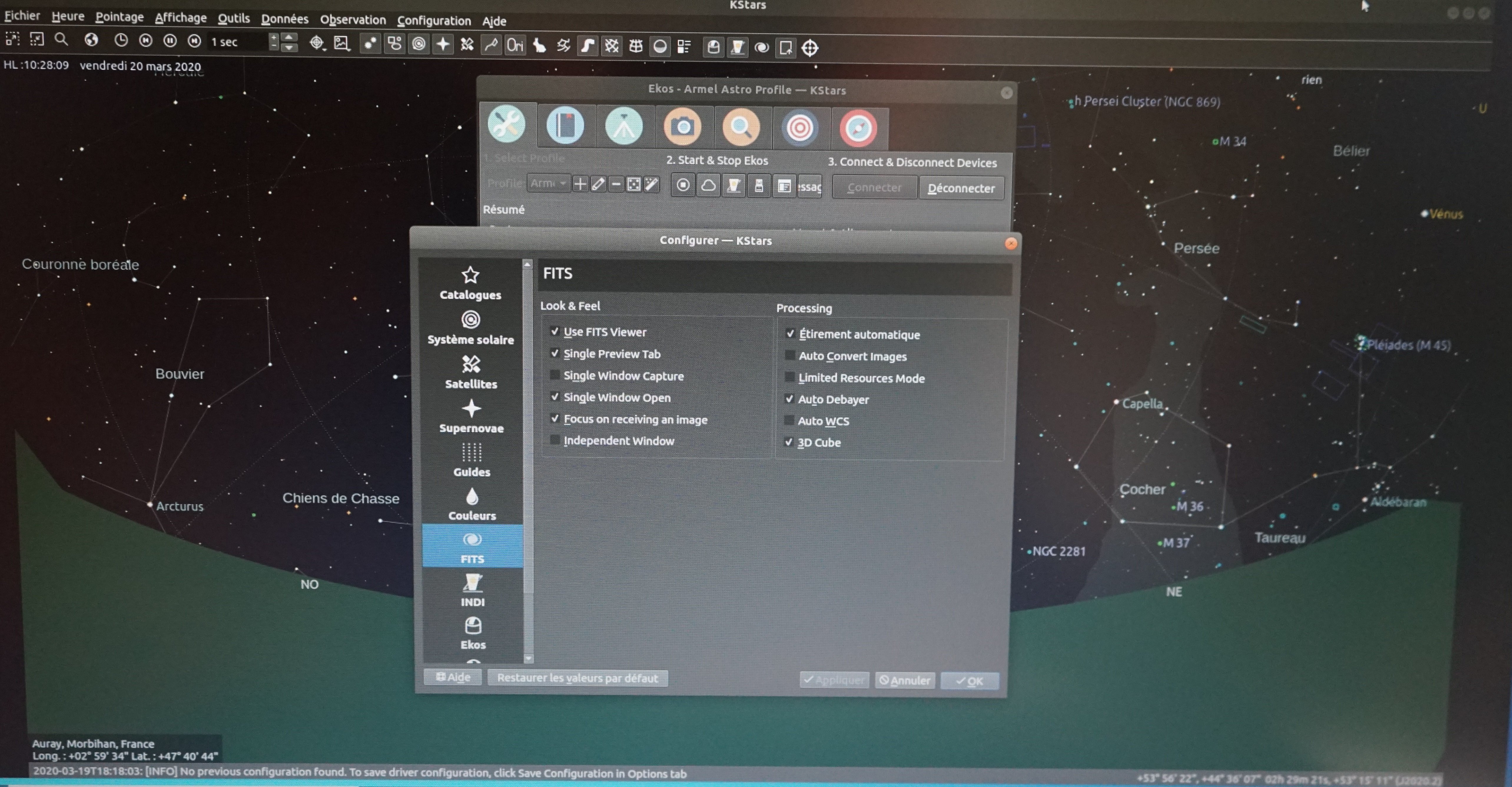
Task: Open the Ekos Capture module camera icon
Action: tap(682, 126)
